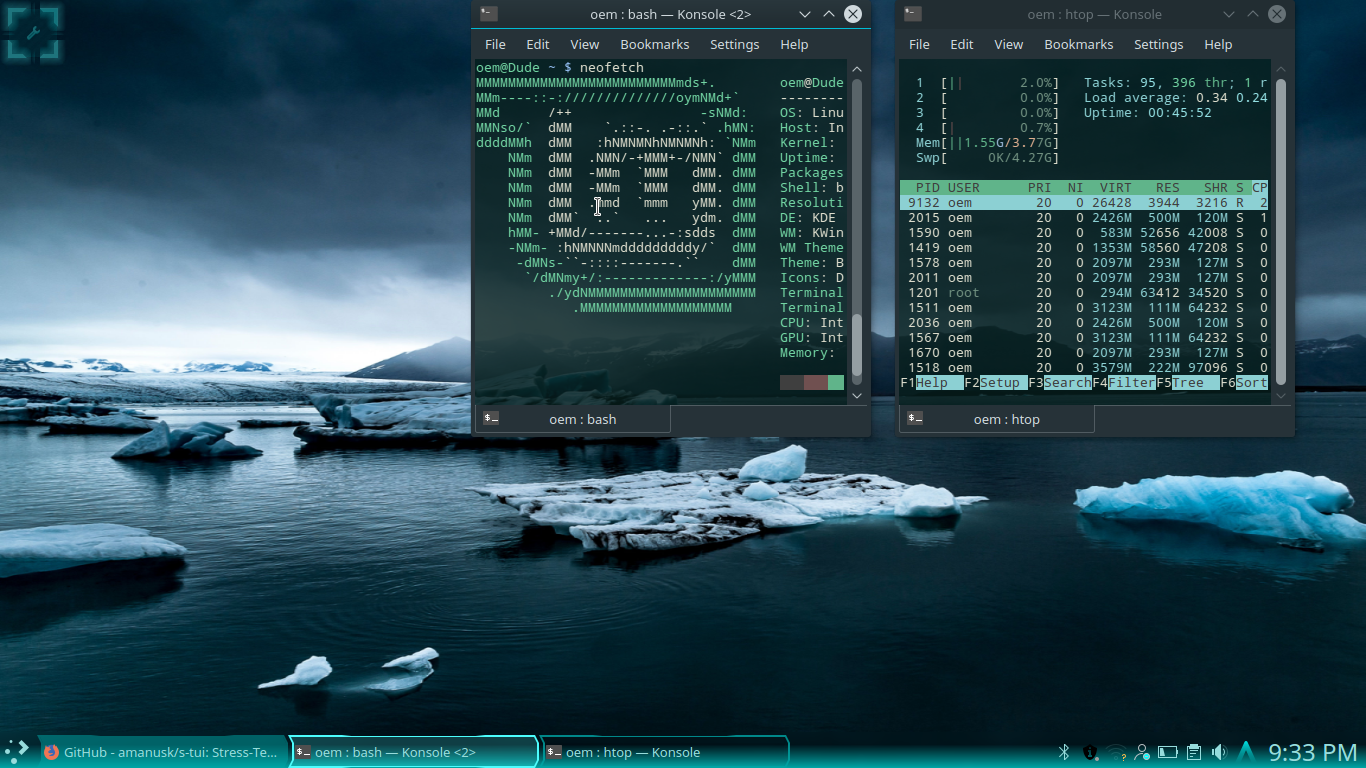Open battery status tray icon

(x=1168, y=752)
